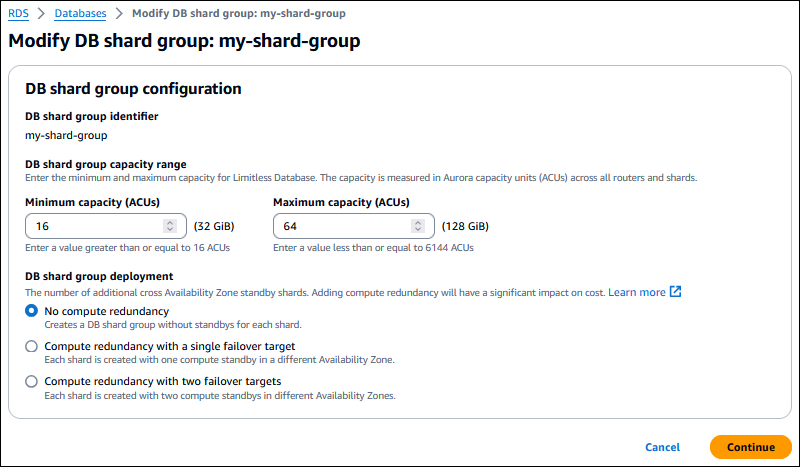The width and height of the screenshot is (800, 467).
Task: Open the Learn more link
Action: [636, 292]
